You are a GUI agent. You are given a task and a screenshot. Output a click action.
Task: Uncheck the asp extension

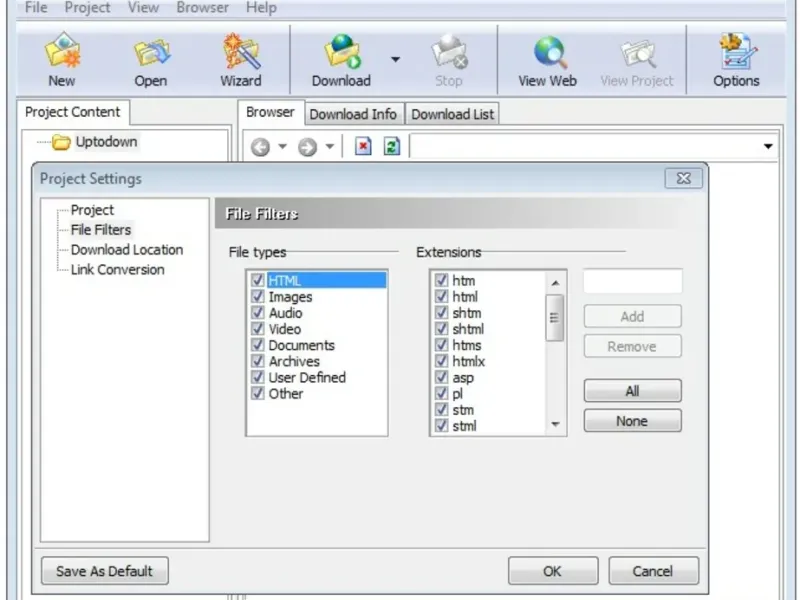(x=441, y=377)
